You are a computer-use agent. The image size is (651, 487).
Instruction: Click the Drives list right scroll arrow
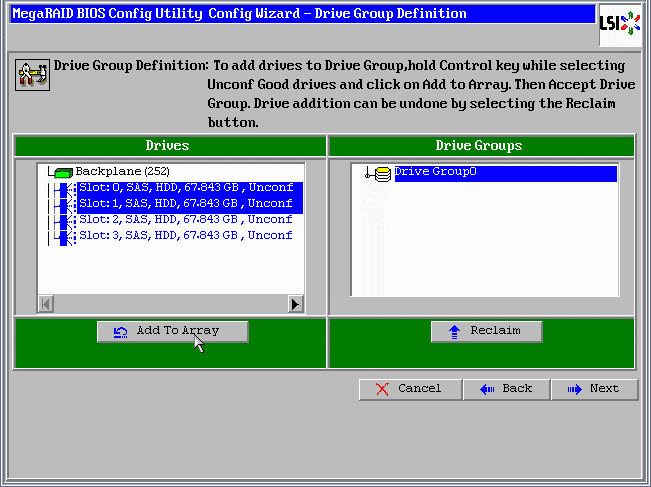[295, 304]
